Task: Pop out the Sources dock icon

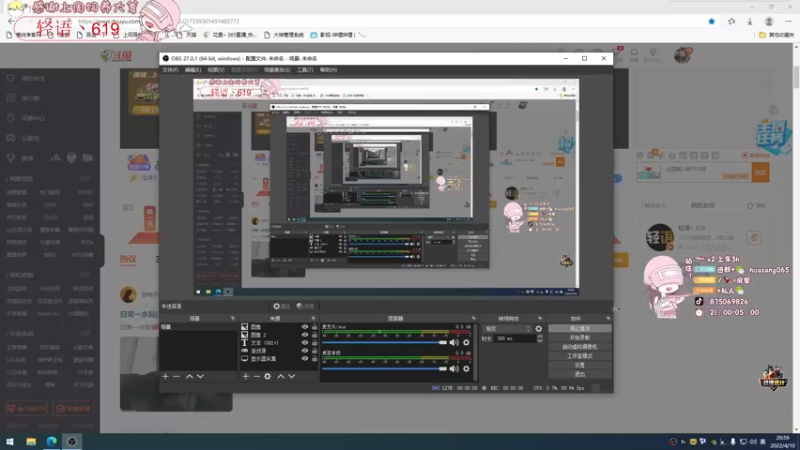Action: [313, 318]
